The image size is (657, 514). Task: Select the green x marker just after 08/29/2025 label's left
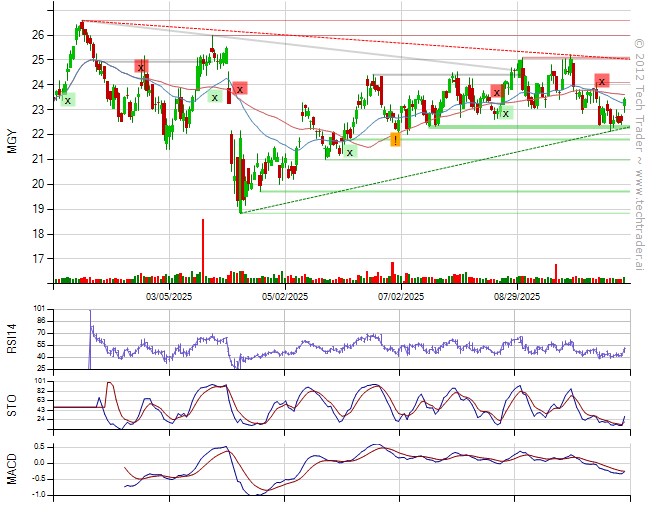(x=506, y=113)
